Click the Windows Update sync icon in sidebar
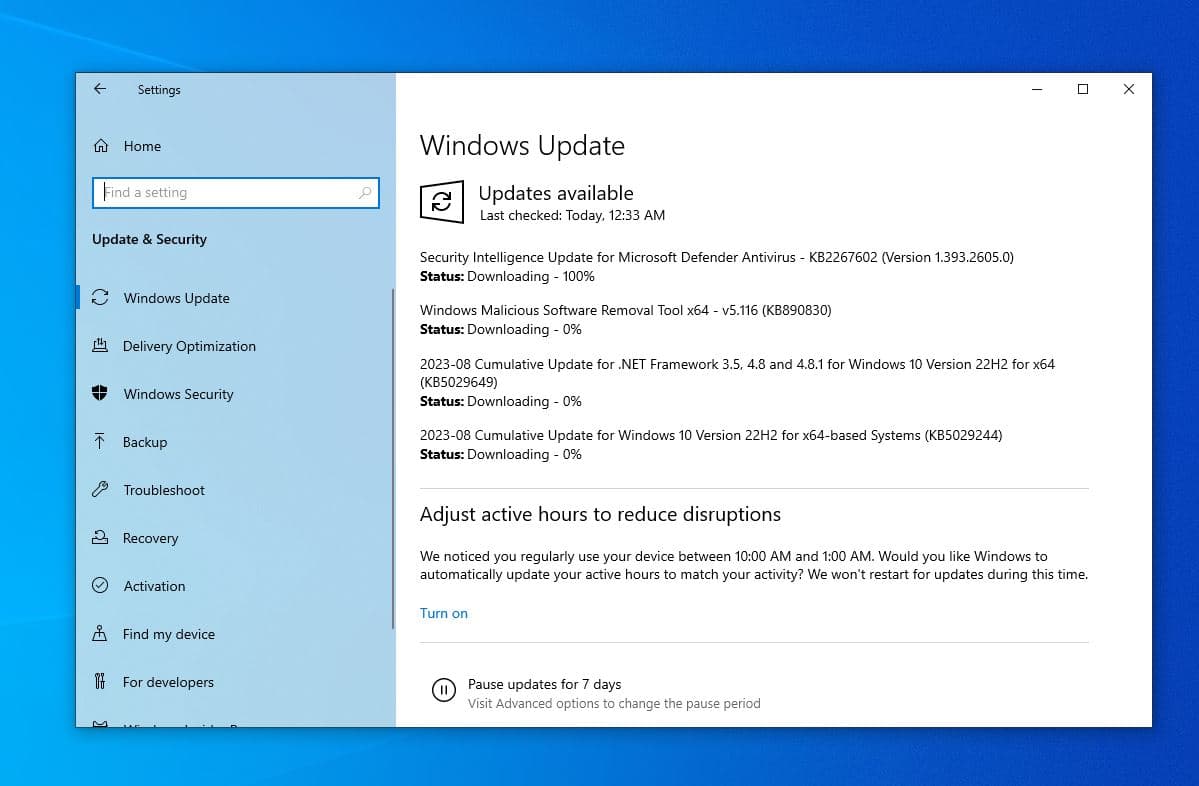1199x786 pixels. (100, 297)
